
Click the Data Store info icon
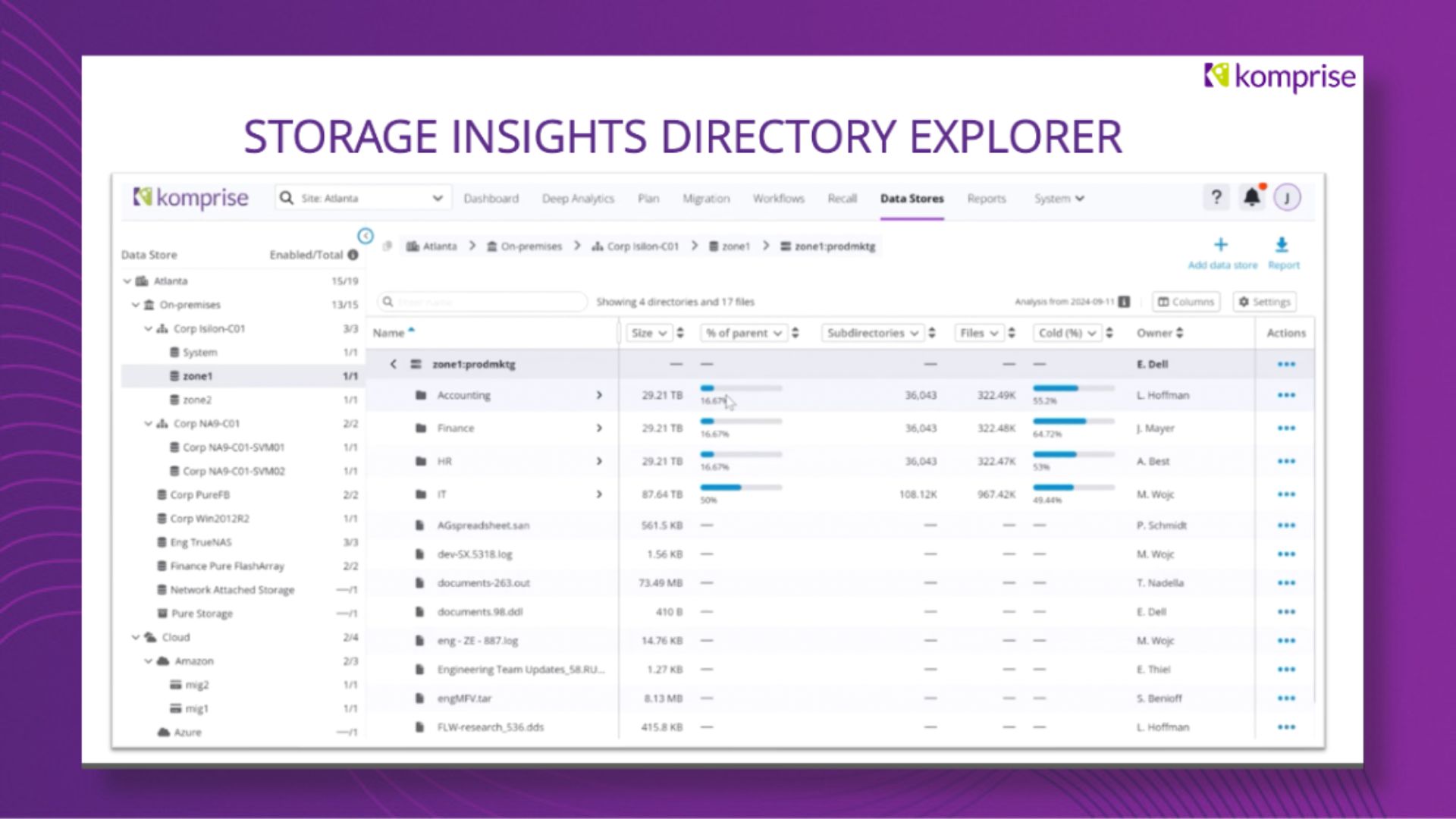click(x=353, y=255)
